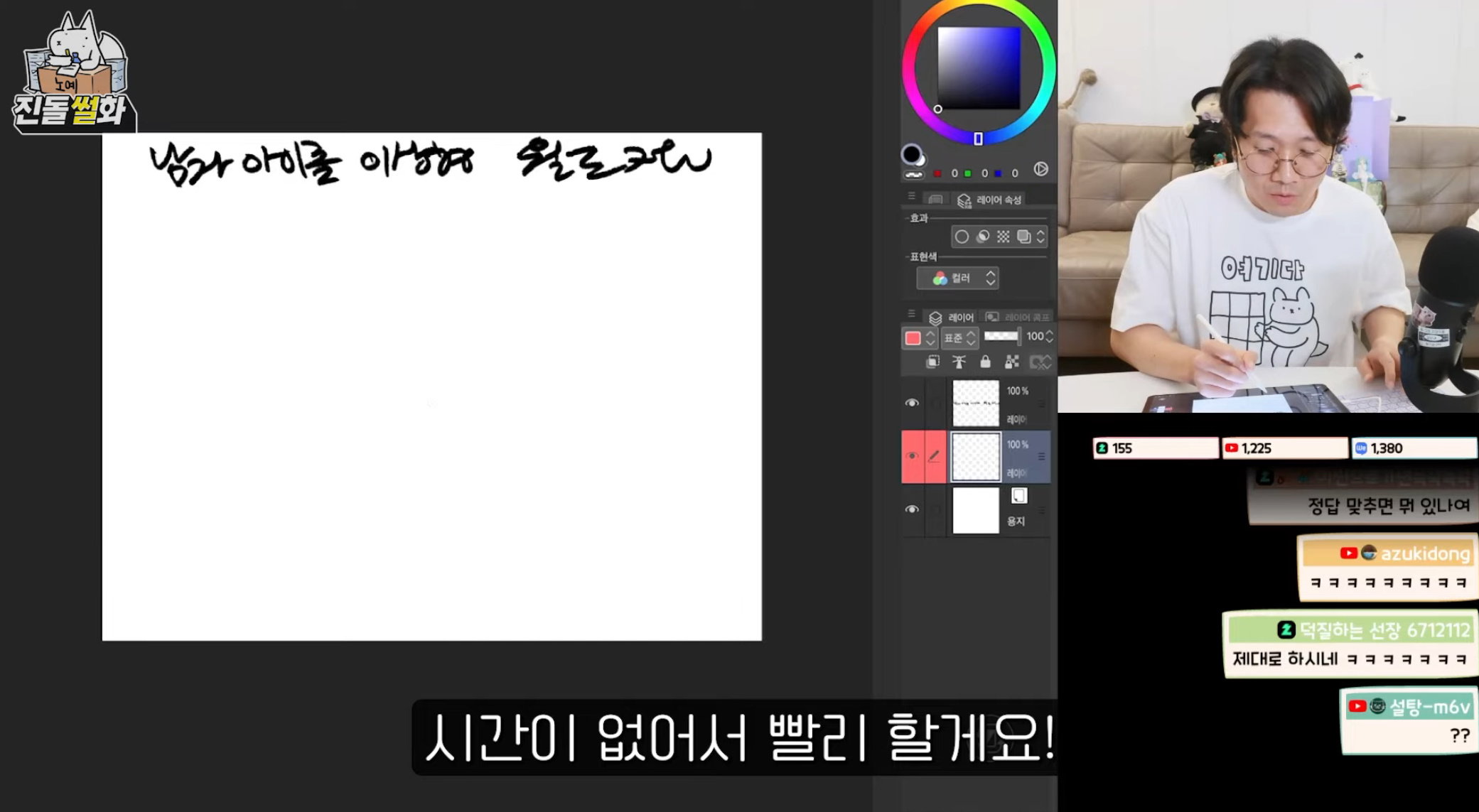Click the lock transparent pixels icon
The image size is (1479, 812).
tap(1011, 362)
